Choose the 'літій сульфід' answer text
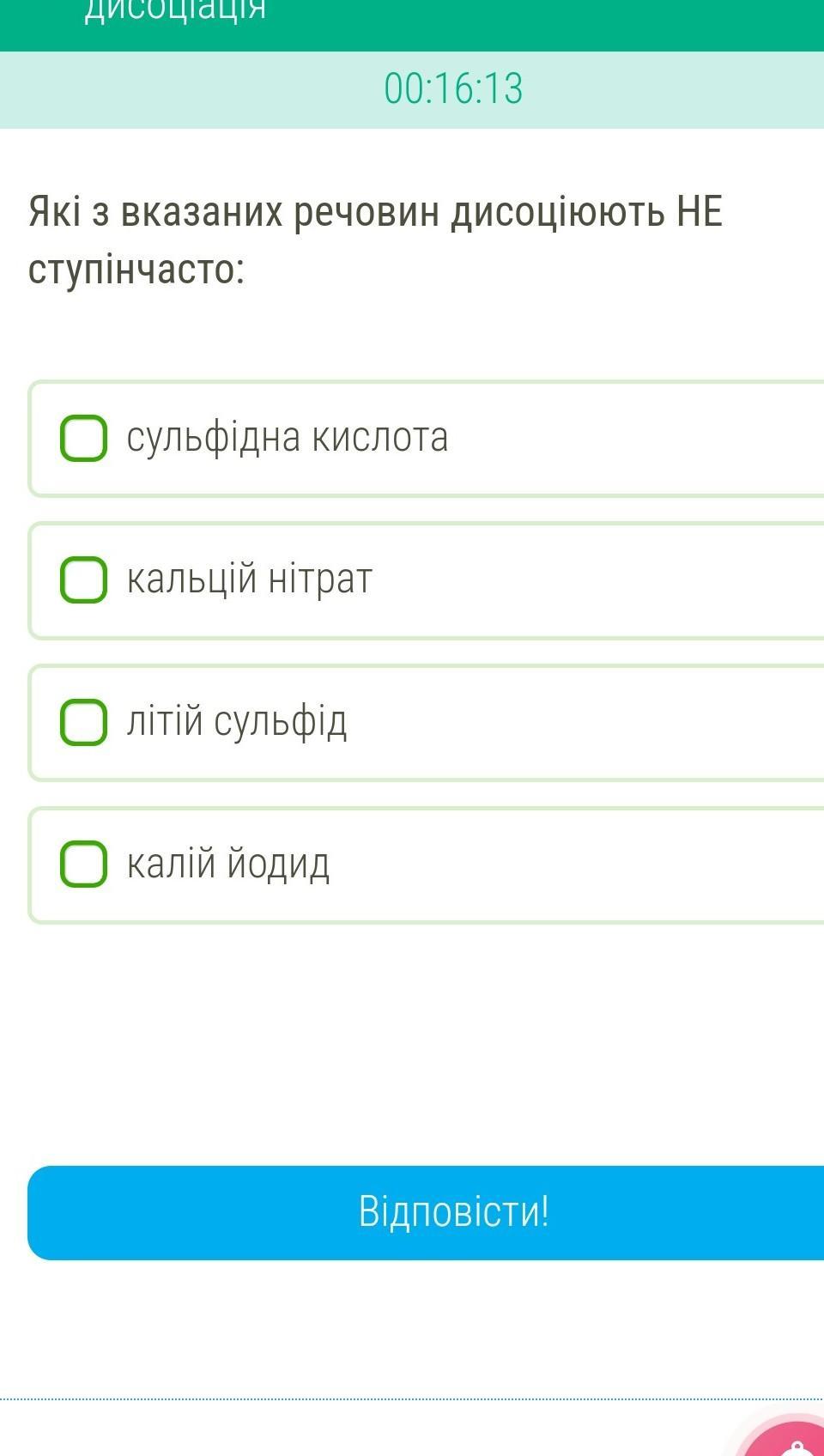Viewport: 824px width, 1456px height. 237,721
